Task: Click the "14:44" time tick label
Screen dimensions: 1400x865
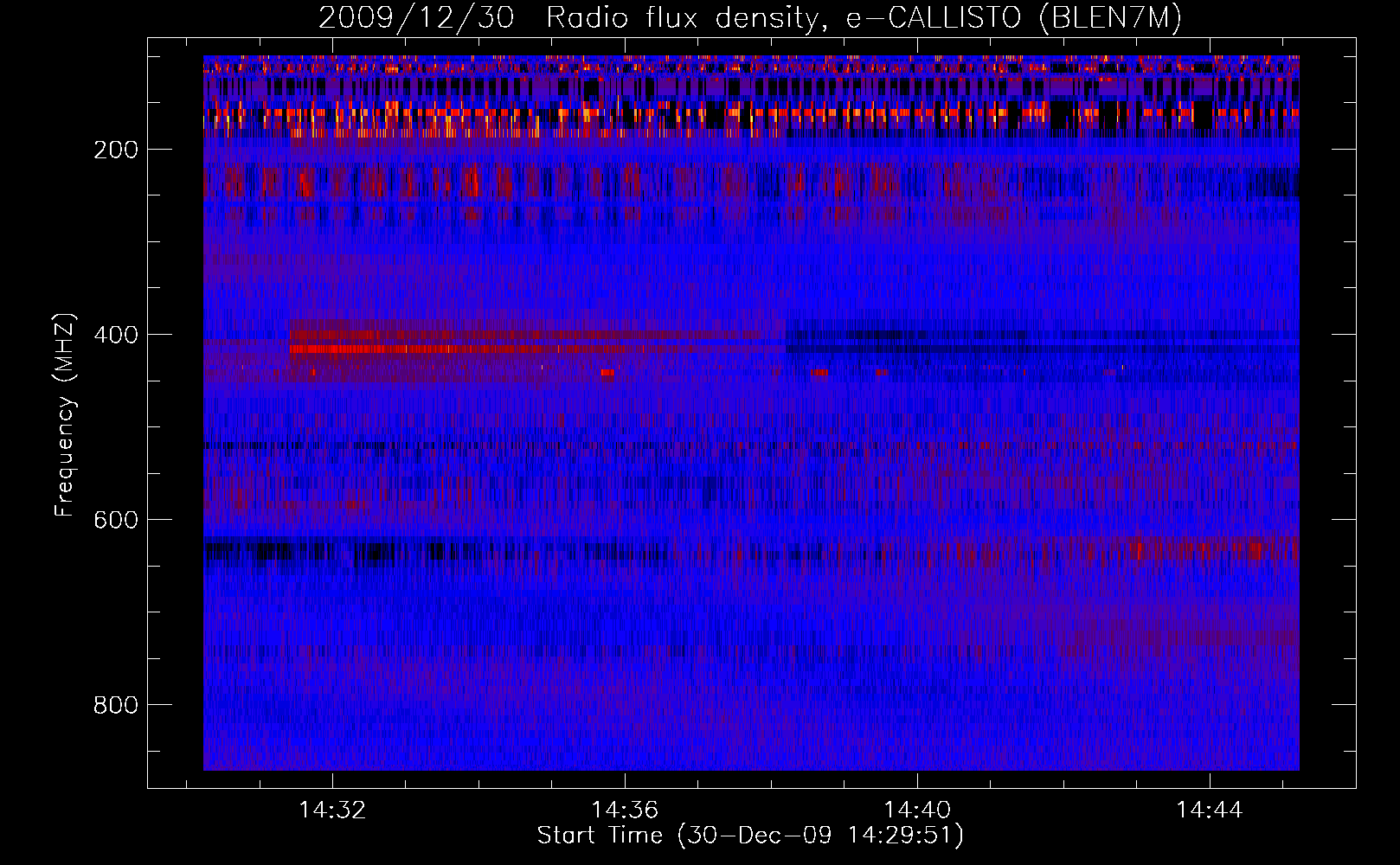Action: click(x=1210, y=811)
